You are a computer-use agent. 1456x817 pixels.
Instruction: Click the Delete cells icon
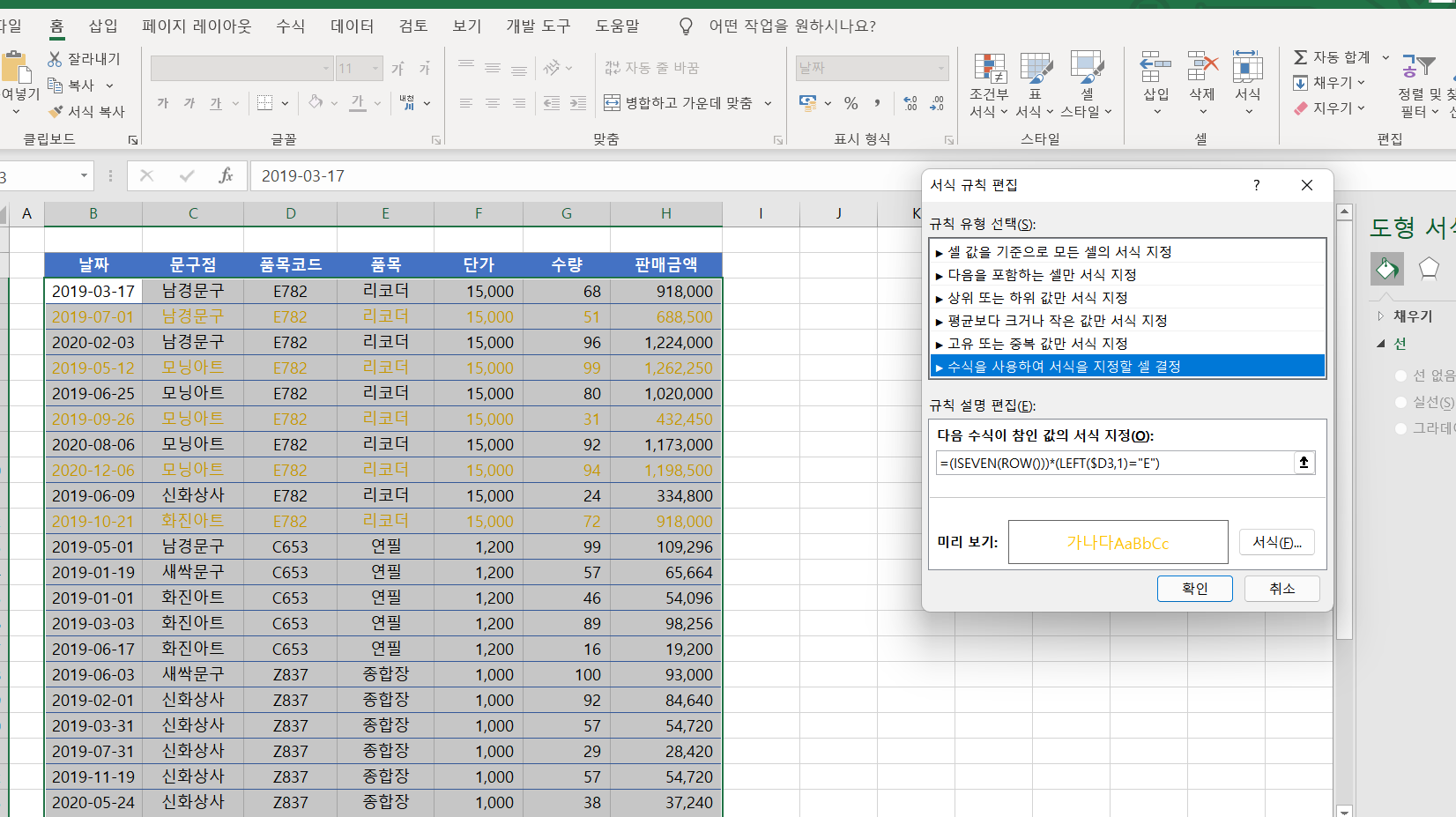click(1202, 69)
